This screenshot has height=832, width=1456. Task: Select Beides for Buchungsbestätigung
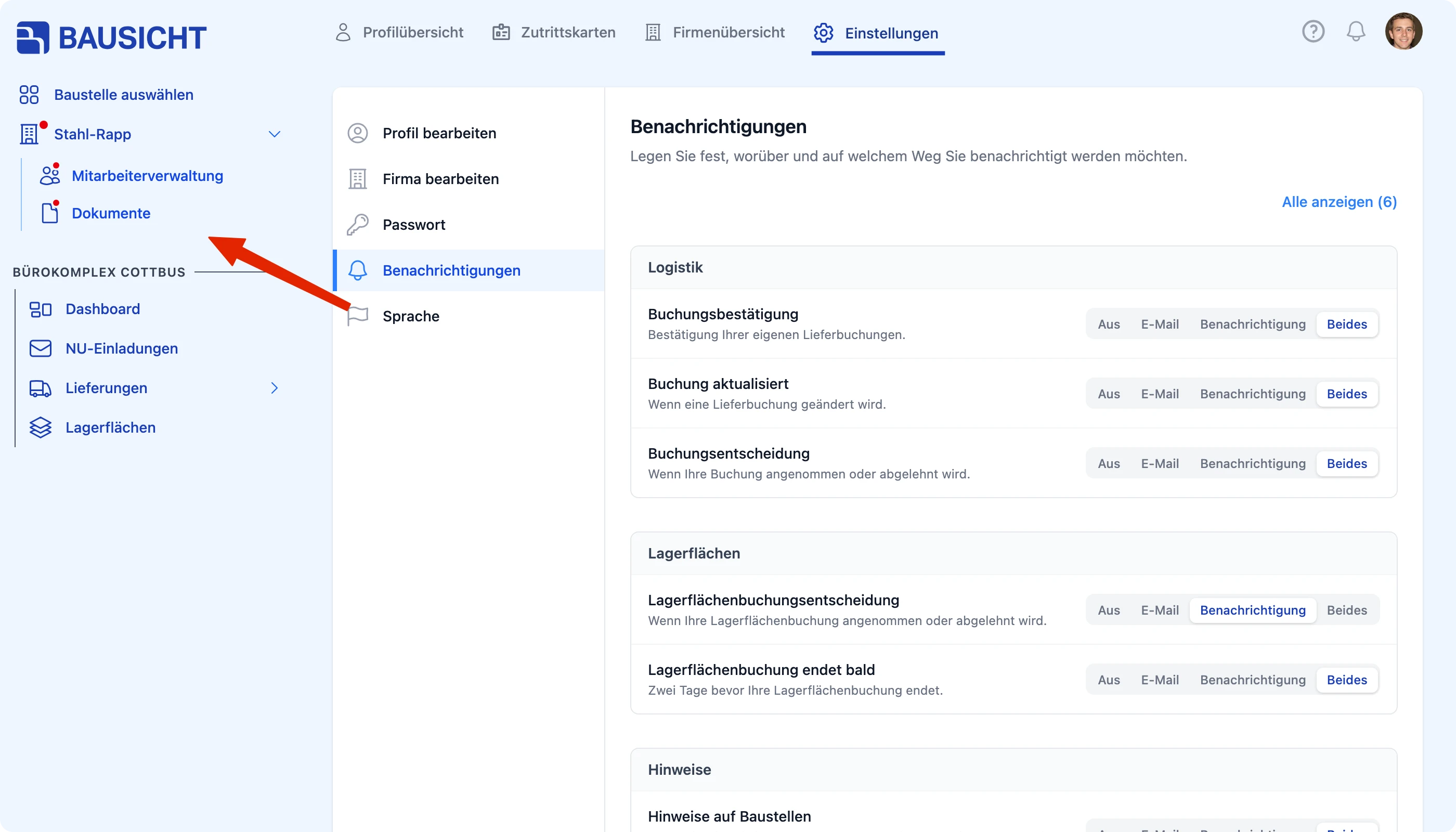point(1347,324)
